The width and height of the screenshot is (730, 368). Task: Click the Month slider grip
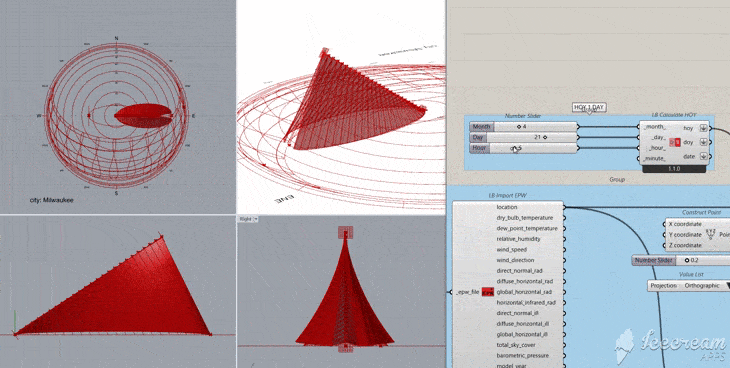519,127
